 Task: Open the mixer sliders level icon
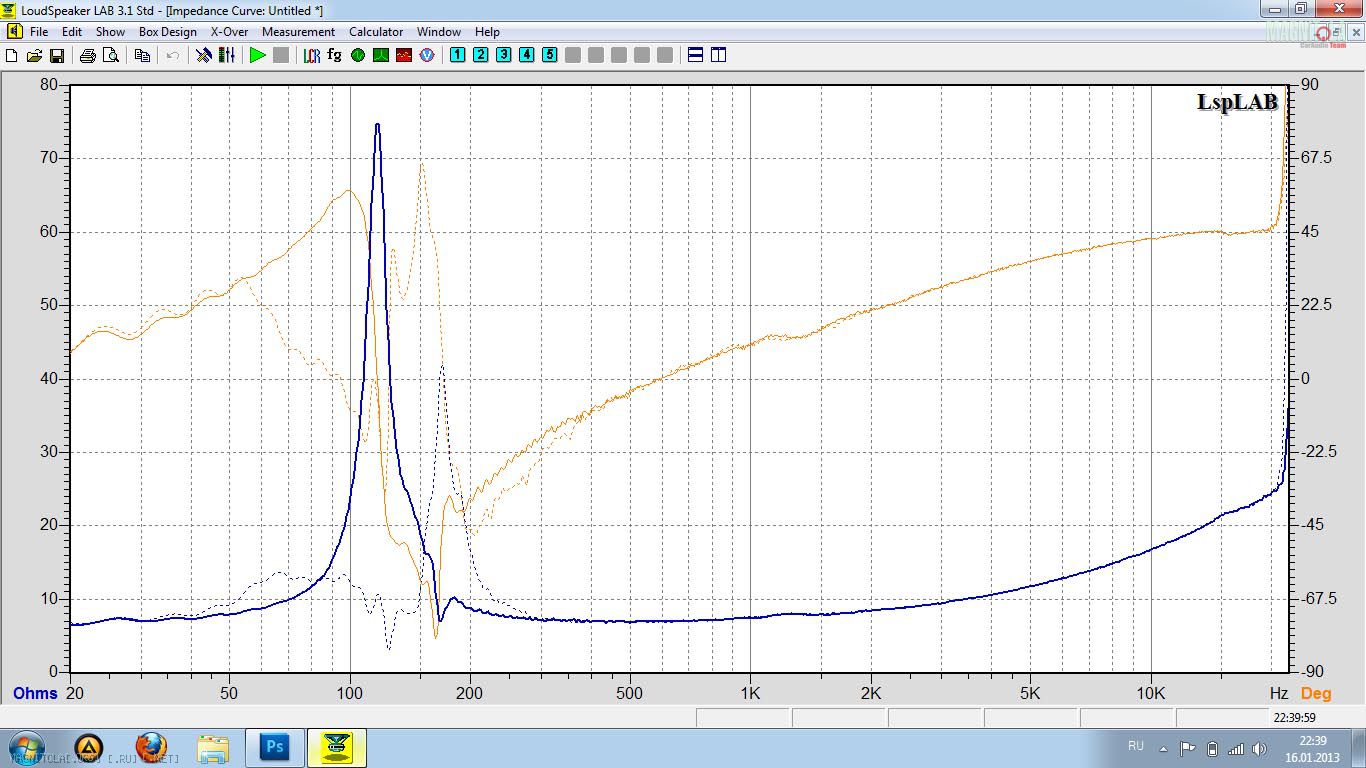click(227, 55)
